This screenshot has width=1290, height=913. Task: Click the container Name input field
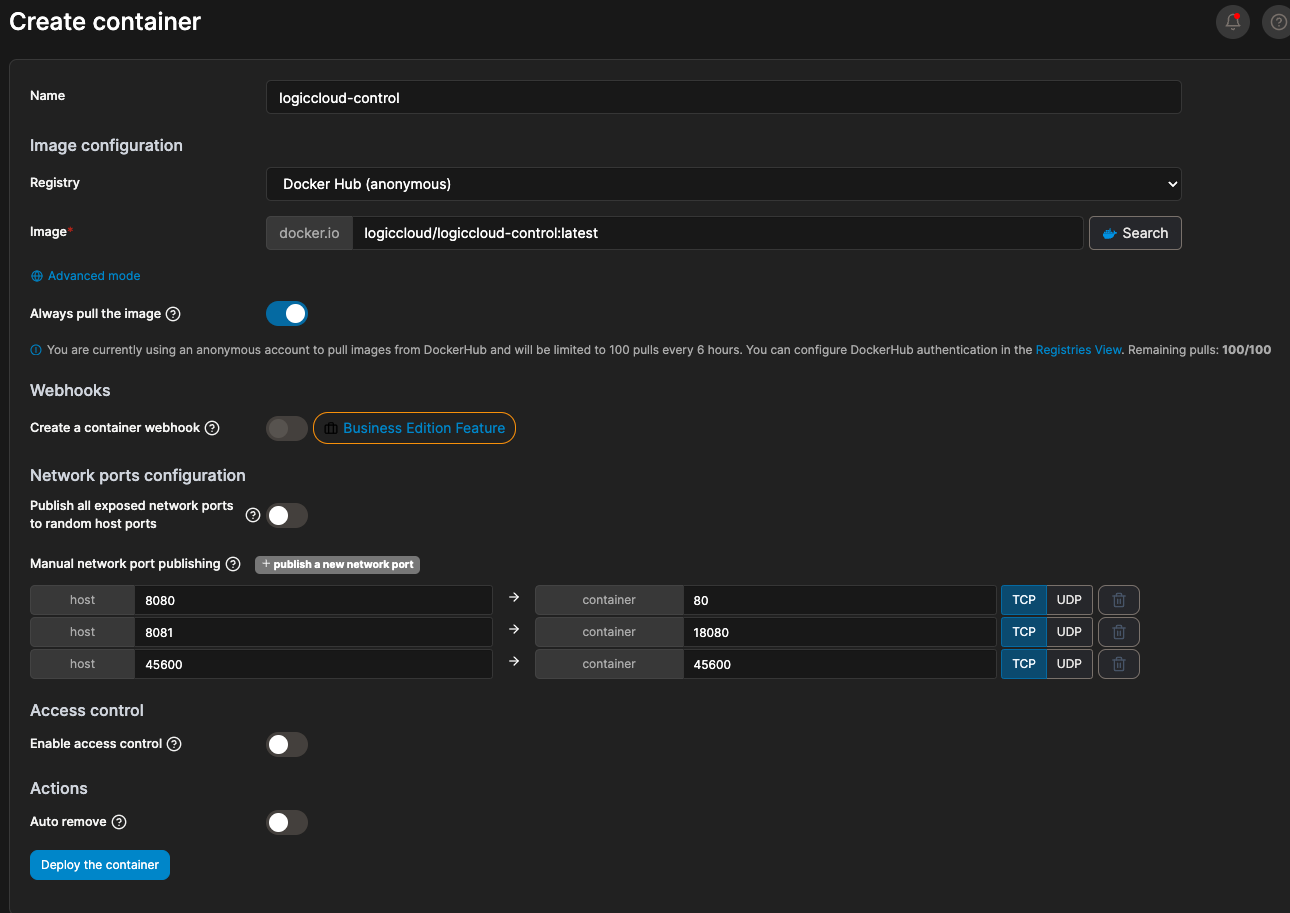723,98
